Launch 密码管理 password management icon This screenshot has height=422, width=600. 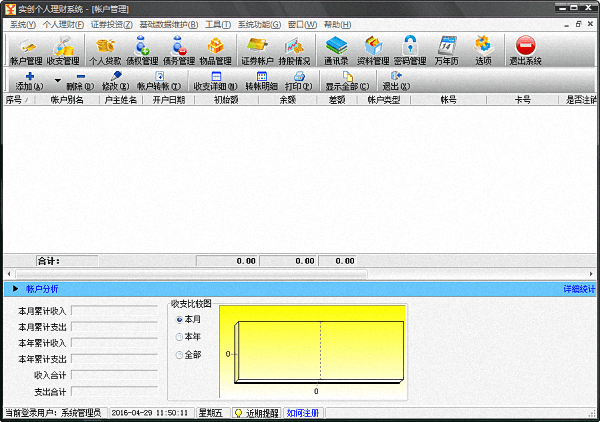click(410, 50)
